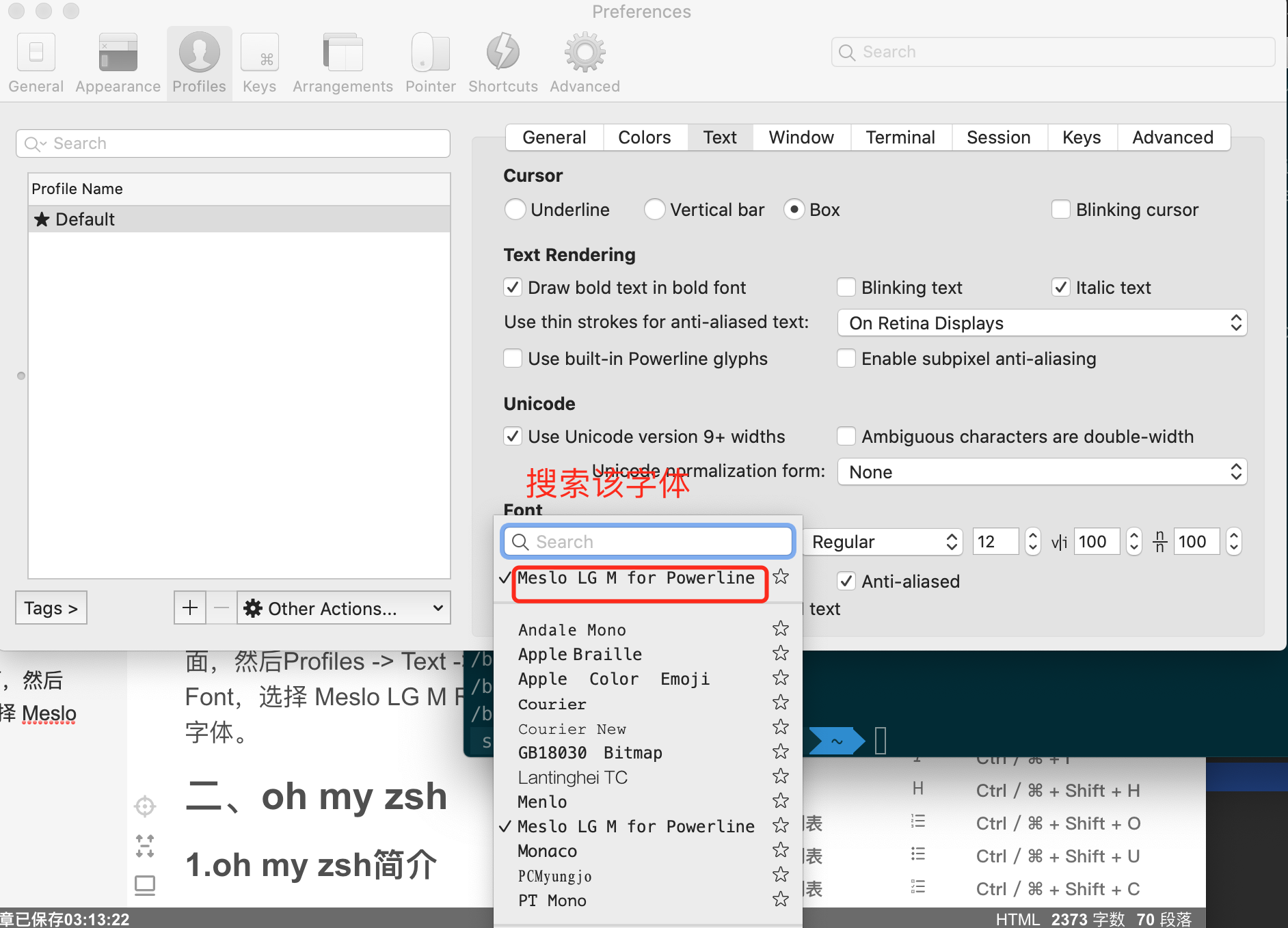Switch to Window profile tab
Image resolution: width=1288 pixels, height=928 pixels.
point(801,137)
